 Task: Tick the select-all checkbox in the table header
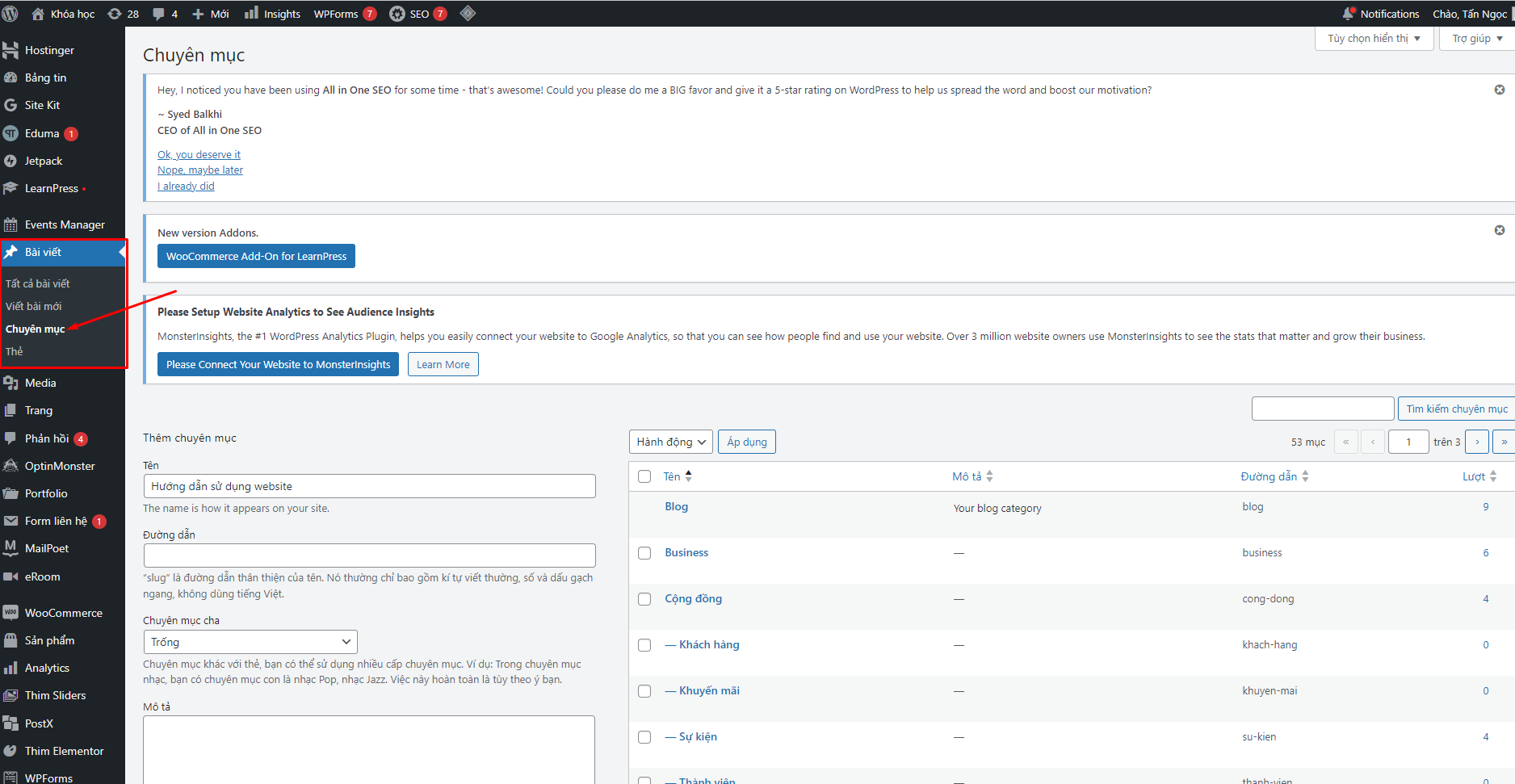click(x=644, y=476)
